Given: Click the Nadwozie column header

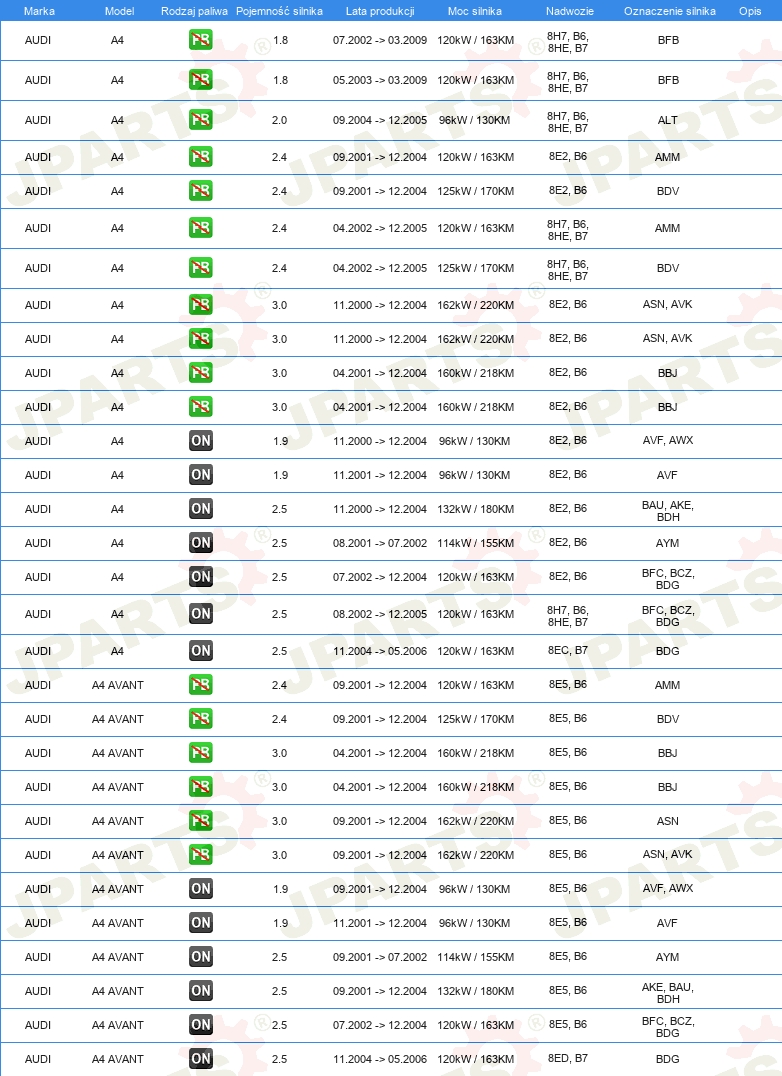Looking at the screenshot, I should (570, 11).
